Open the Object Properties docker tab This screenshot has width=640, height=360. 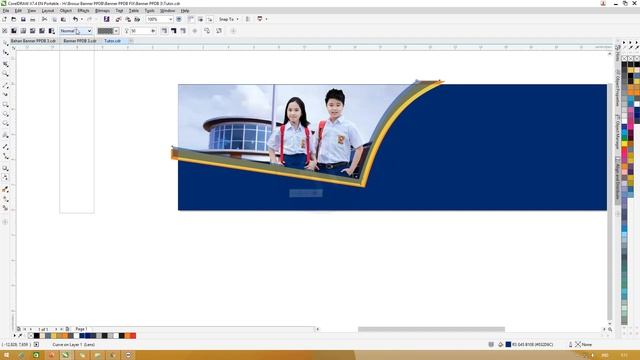tap(618, 88)
